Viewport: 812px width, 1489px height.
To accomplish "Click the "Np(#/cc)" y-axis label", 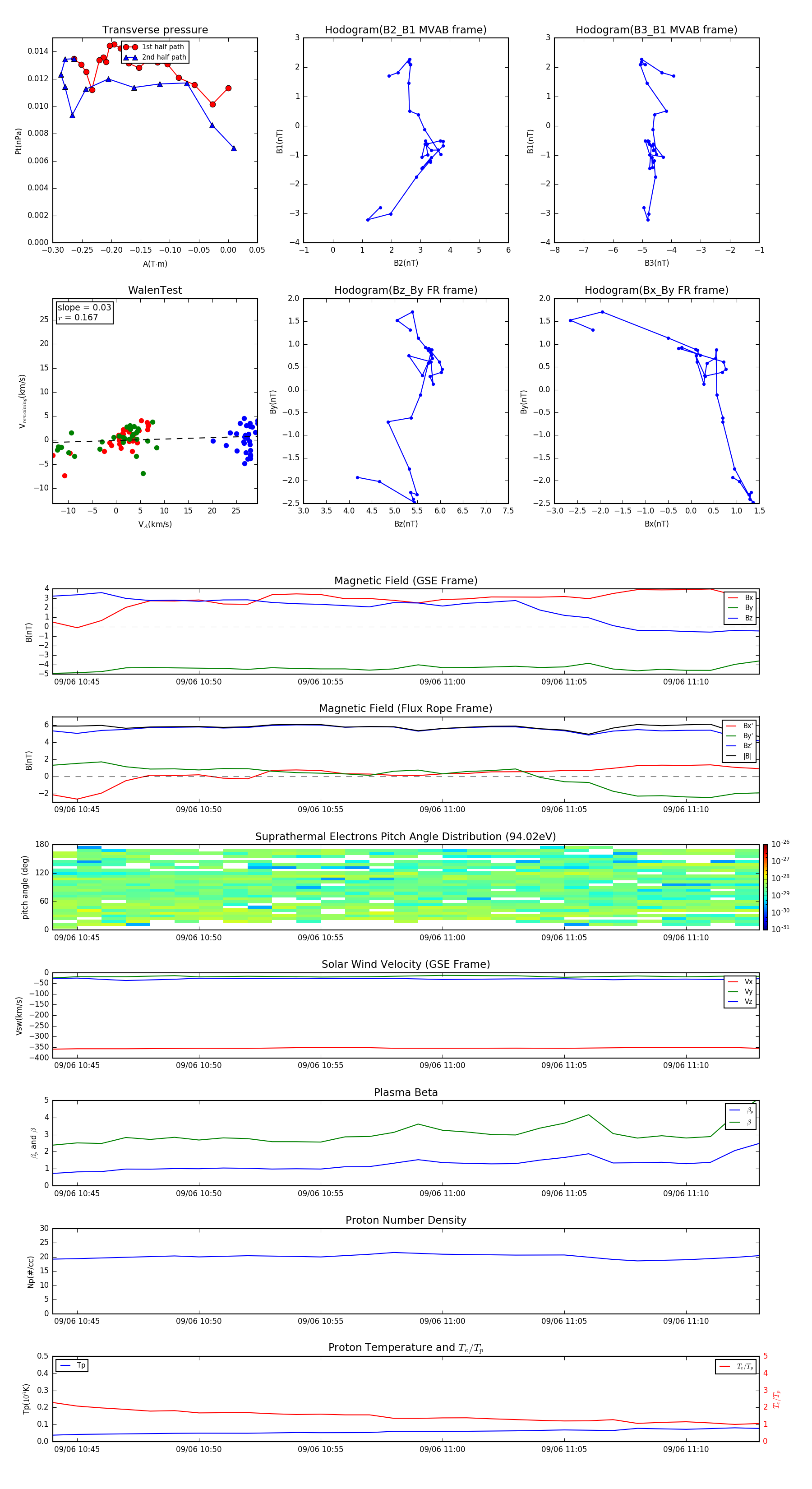I will (31, 1272).
